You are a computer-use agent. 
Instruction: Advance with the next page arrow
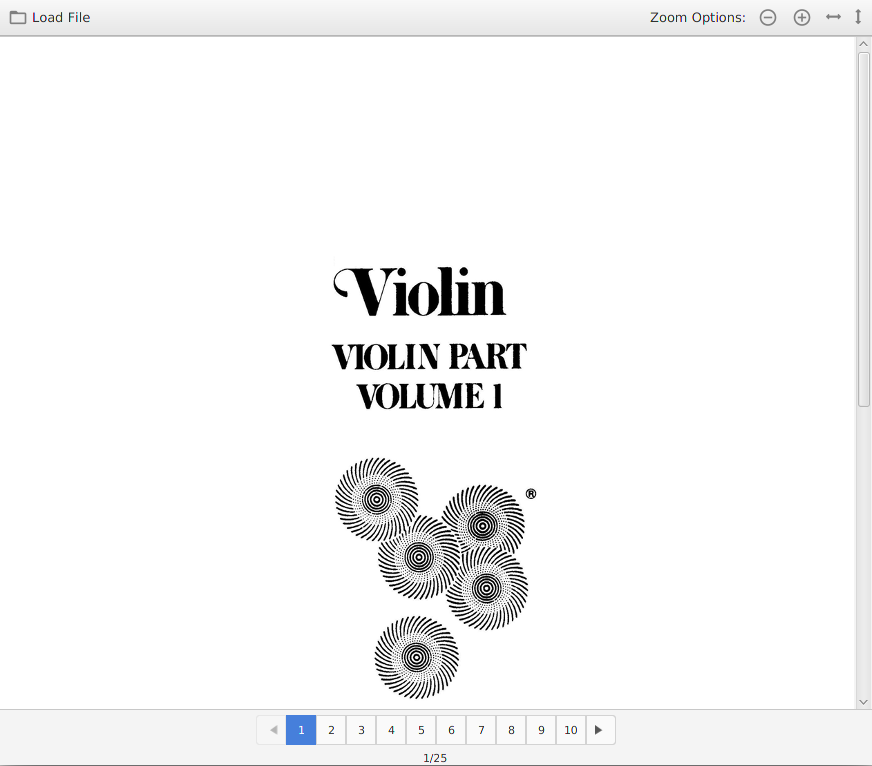pyautogui.click(x=601, y=730)
